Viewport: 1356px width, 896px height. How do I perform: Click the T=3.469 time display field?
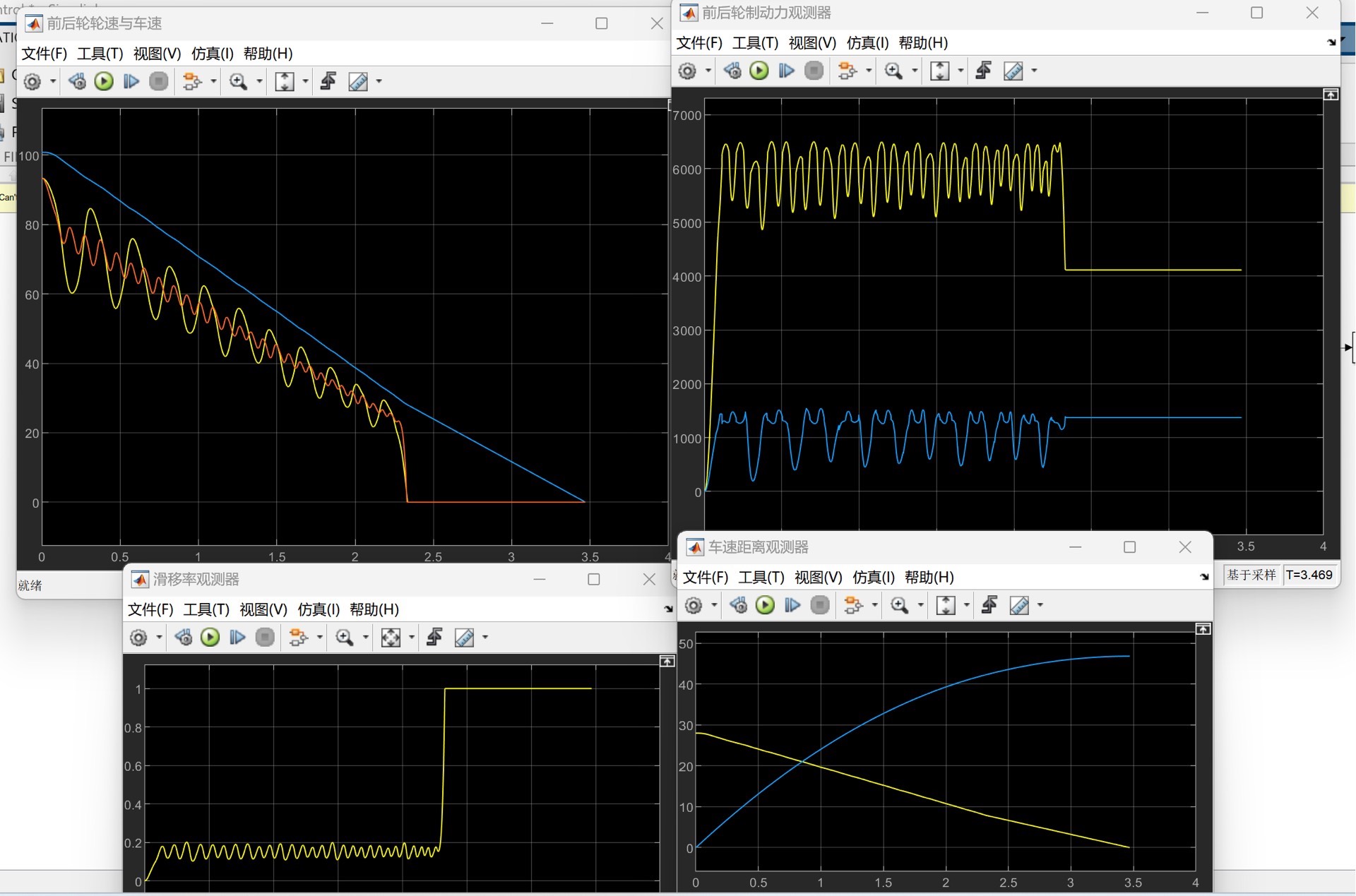(x=1310, y=575)
